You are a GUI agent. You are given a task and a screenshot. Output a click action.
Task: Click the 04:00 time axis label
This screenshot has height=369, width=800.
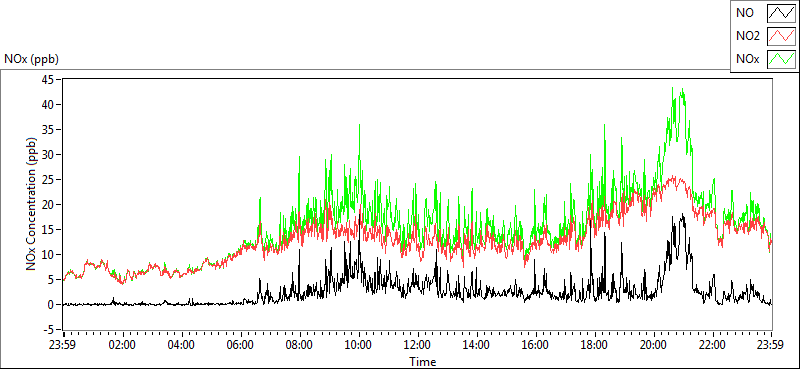tap(182, 345)
